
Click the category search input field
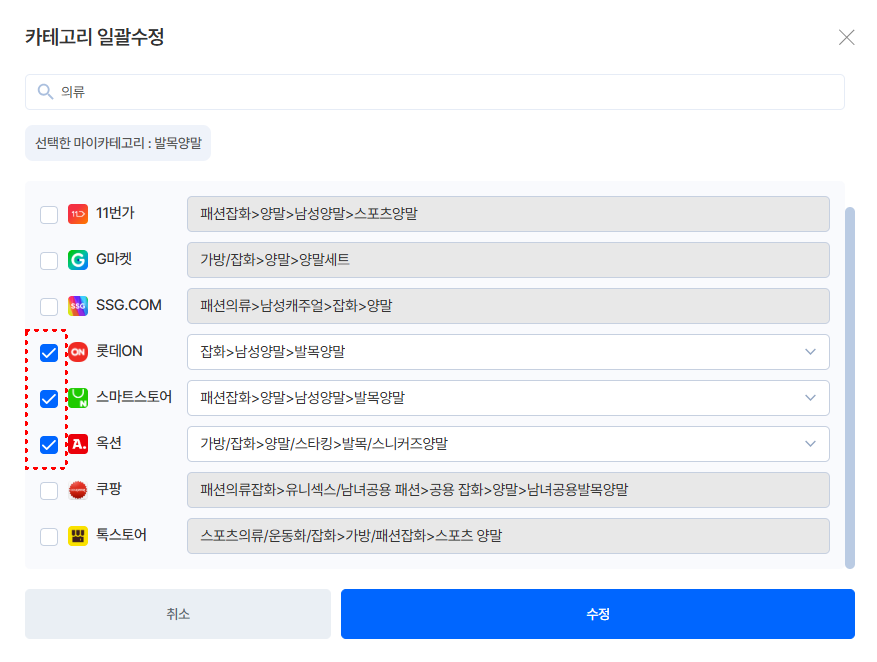(x=450, y=92)
